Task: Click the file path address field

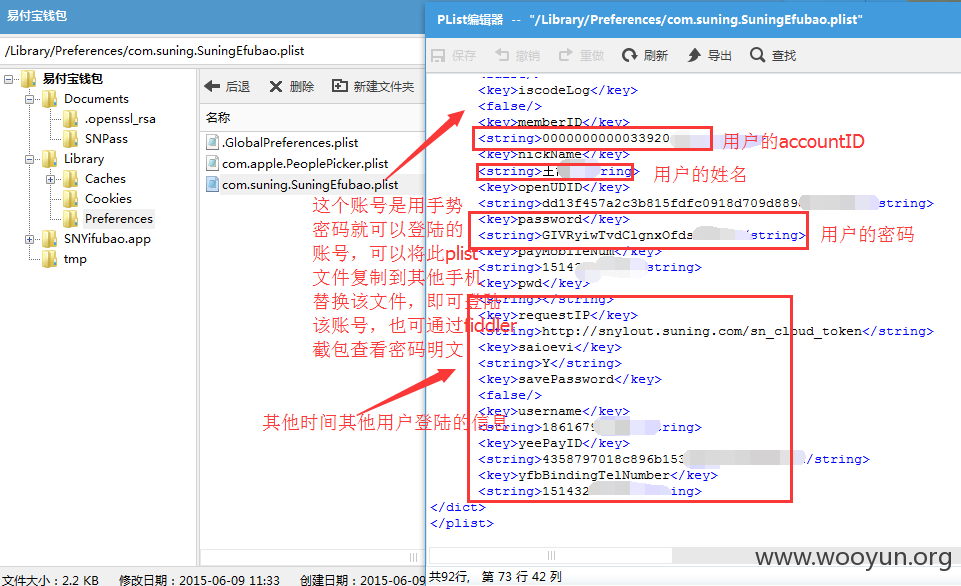Action: (x=213, y=51)
